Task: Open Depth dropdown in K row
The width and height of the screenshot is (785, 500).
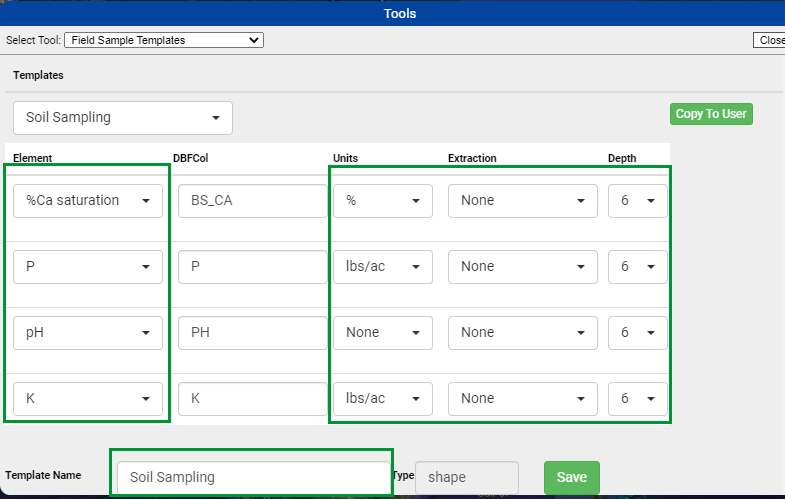Action: (637, 399)
